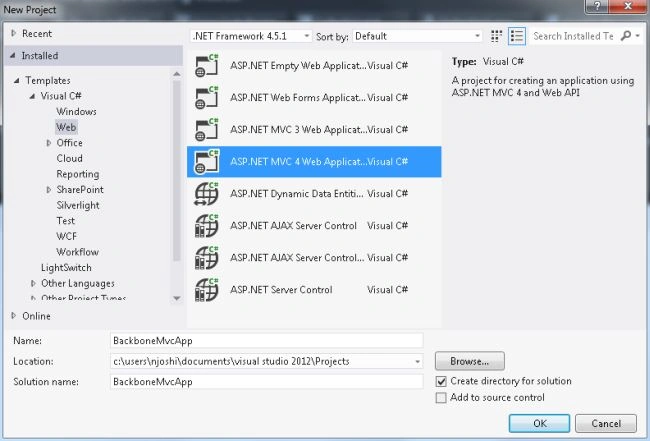Viewport: 650px width, 441px height.
Task: Switch to medium icons list view
Action: pyautogui.click(x=517, y=36)
